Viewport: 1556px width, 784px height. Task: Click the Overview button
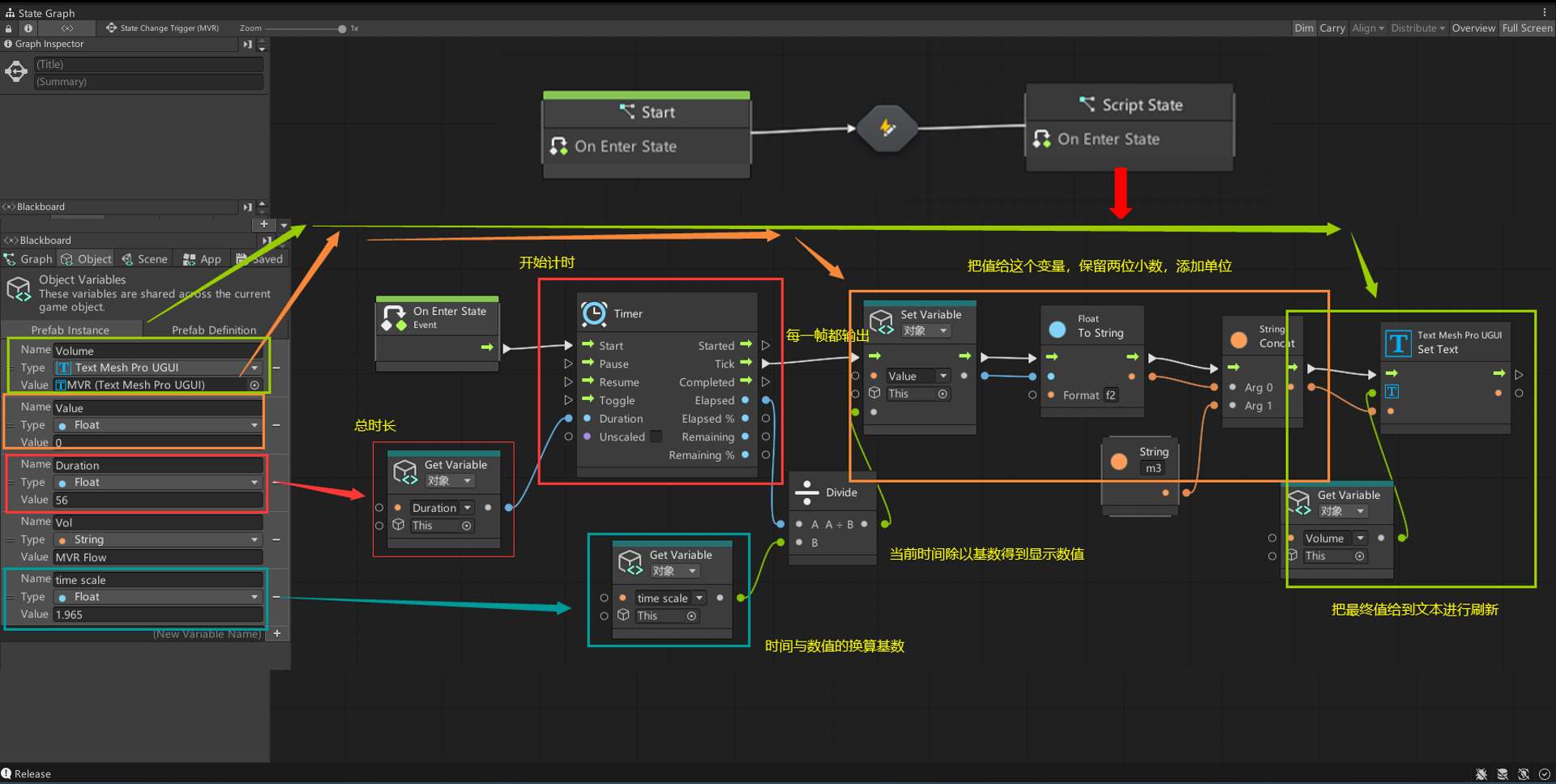(x=1473, y=28)
